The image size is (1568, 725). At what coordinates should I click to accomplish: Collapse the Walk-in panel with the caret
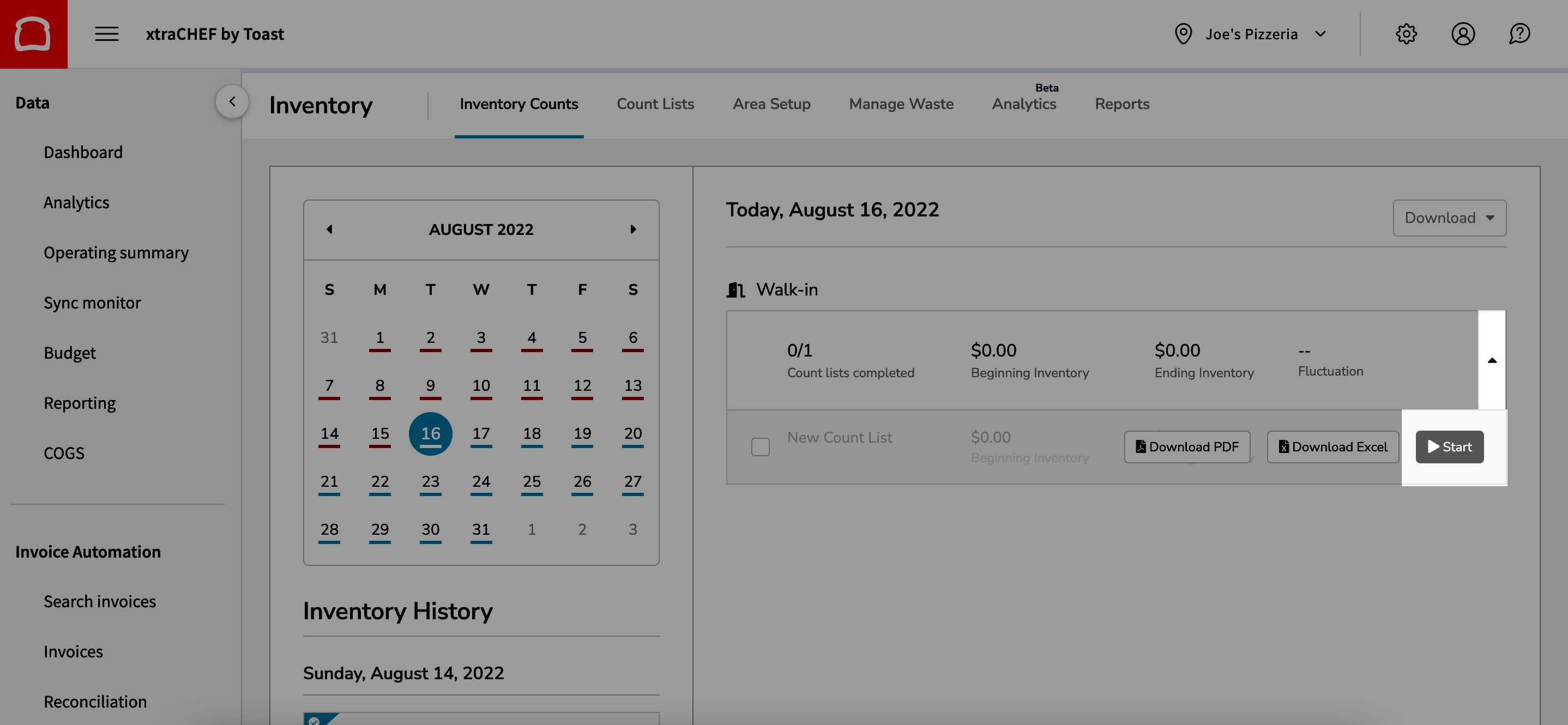[x=1493, y=360]
